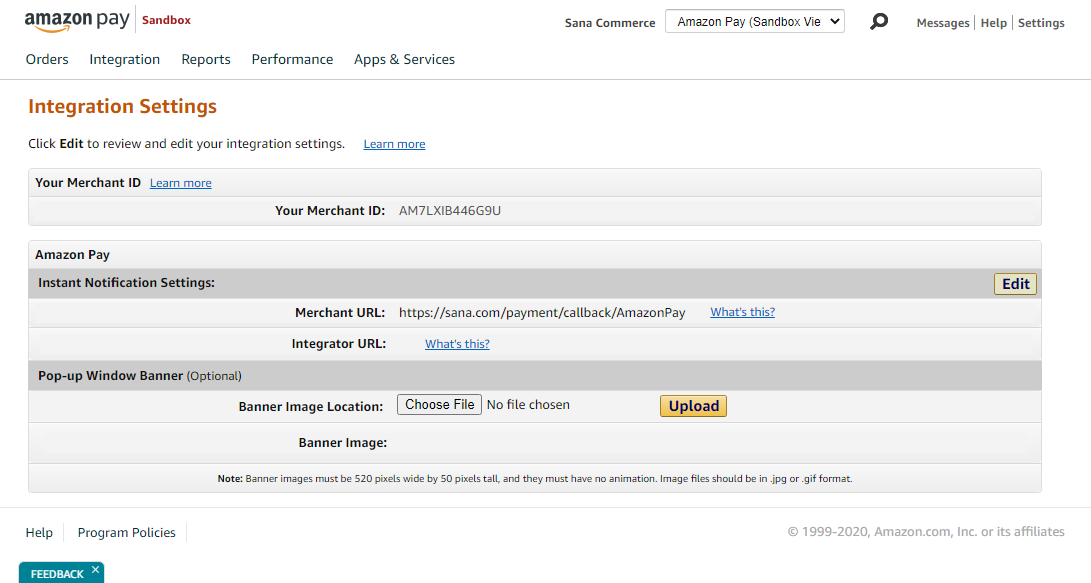
Task: Select the Merchant URL callback address text
Action: pos(542,313)
